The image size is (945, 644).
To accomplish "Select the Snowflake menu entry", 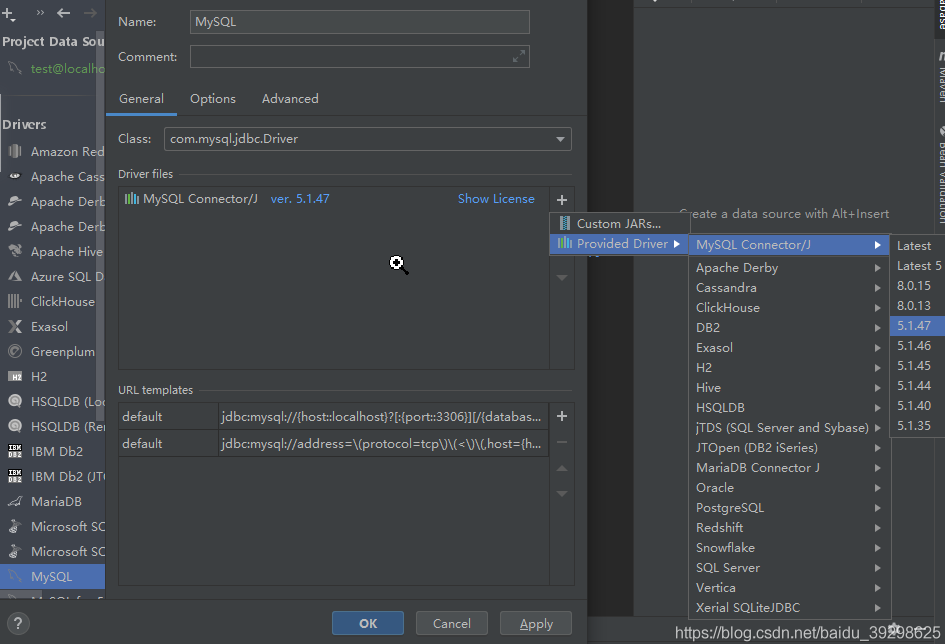I will point(789,548).
